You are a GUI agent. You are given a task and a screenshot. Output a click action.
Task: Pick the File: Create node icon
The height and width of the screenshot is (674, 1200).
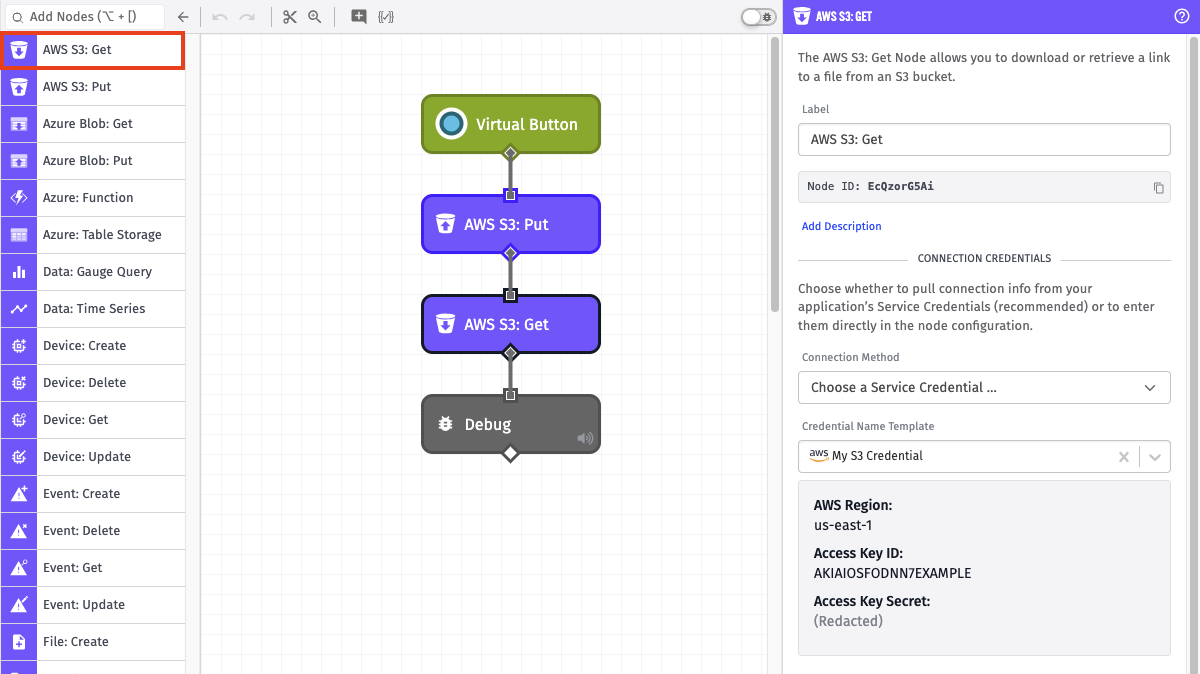(18, 642)
